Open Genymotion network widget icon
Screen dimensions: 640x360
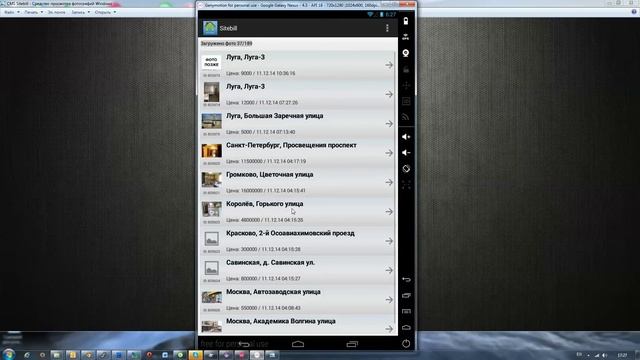[x=406, y=117]
